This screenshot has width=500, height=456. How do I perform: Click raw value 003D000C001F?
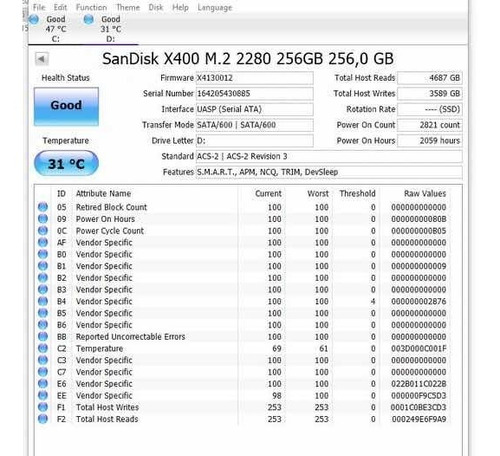(419, 348)
